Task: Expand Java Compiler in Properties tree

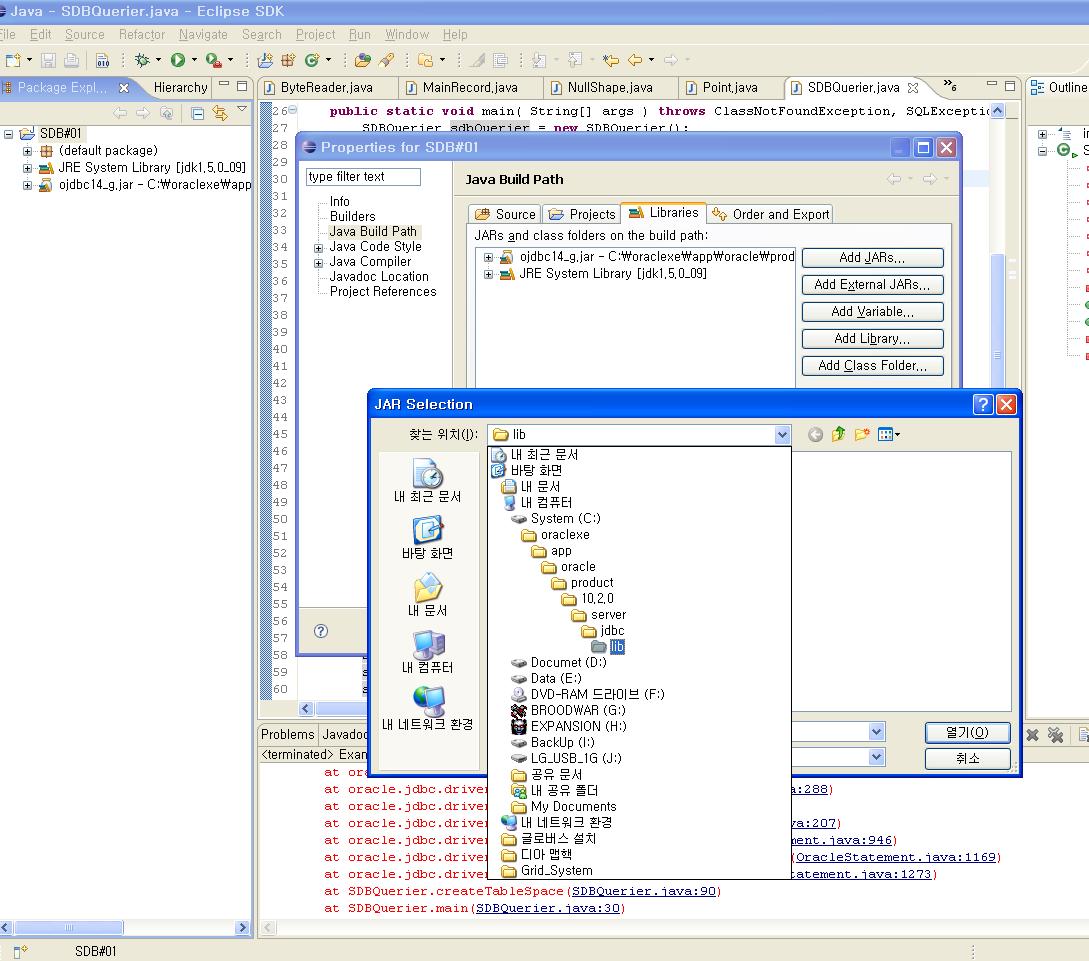Action: [x=318, y=263]
